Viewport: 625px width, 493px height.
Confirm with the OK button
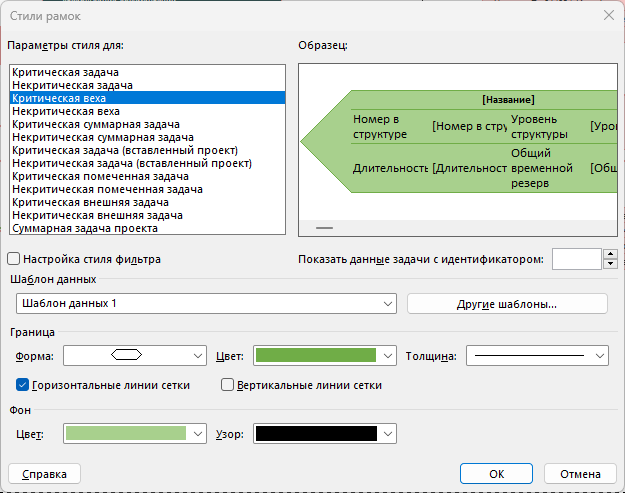(496, 474)
